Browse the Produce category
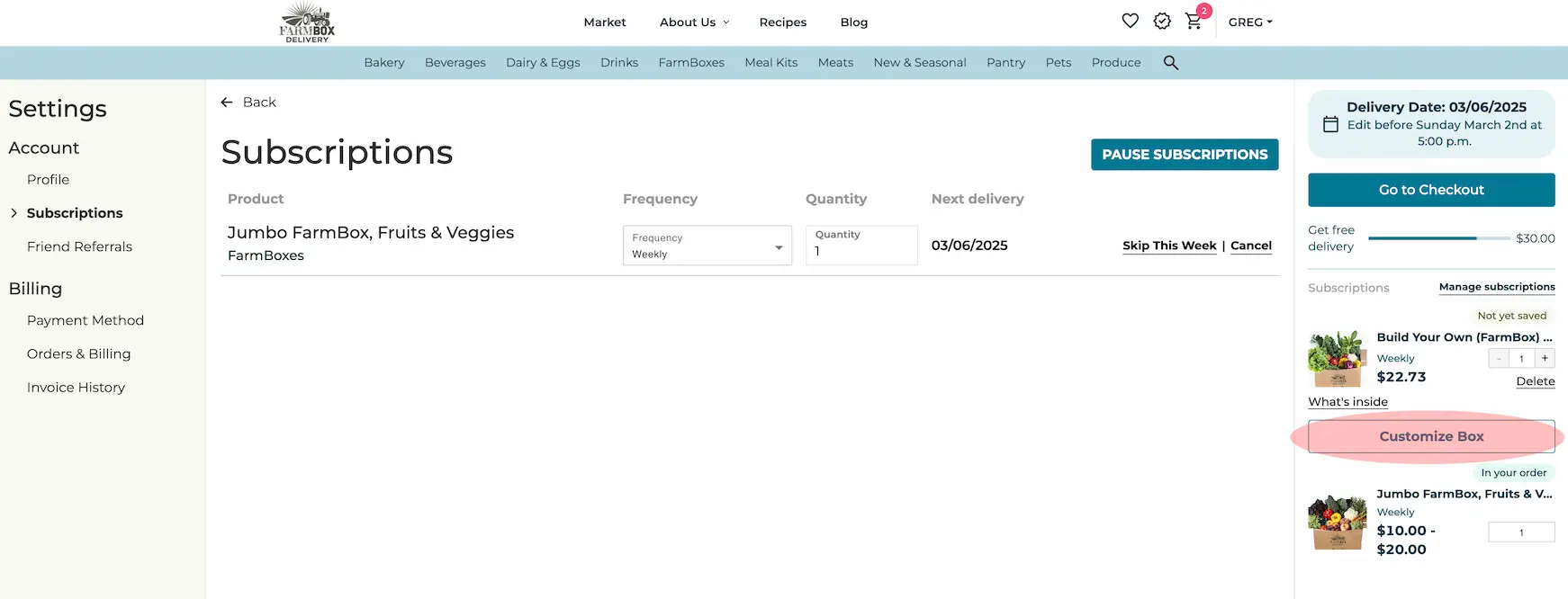The height and width of the screenshot is (599, 1568). click(x=1116, y=63)
